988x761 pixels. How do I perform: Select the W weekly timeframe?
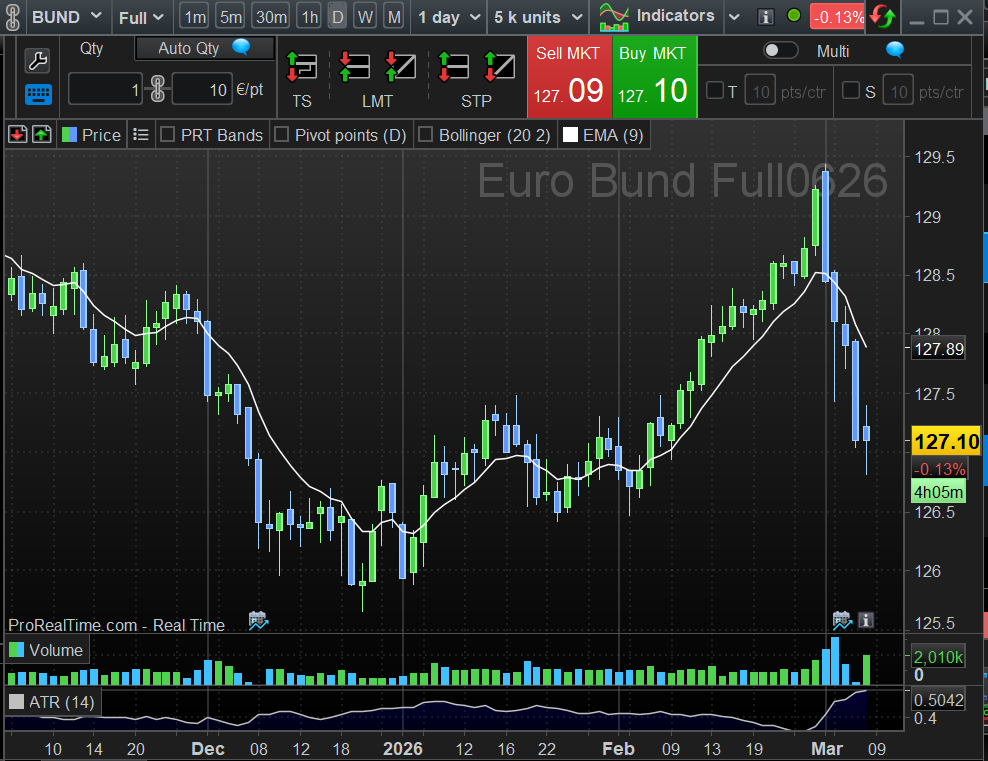(366, 17)
